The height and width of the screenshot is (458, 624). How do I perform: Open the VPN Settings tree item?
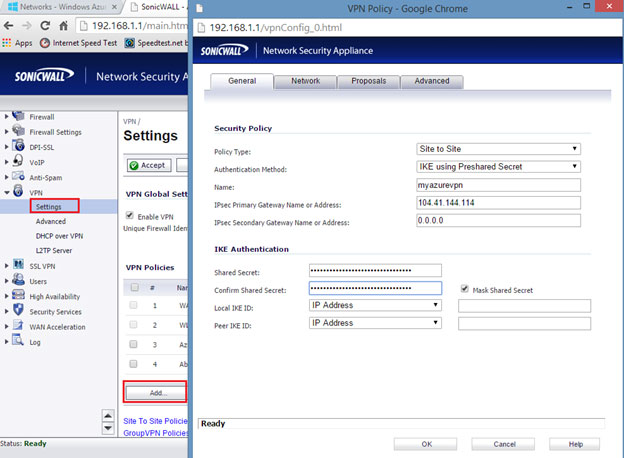coord(49,207)
